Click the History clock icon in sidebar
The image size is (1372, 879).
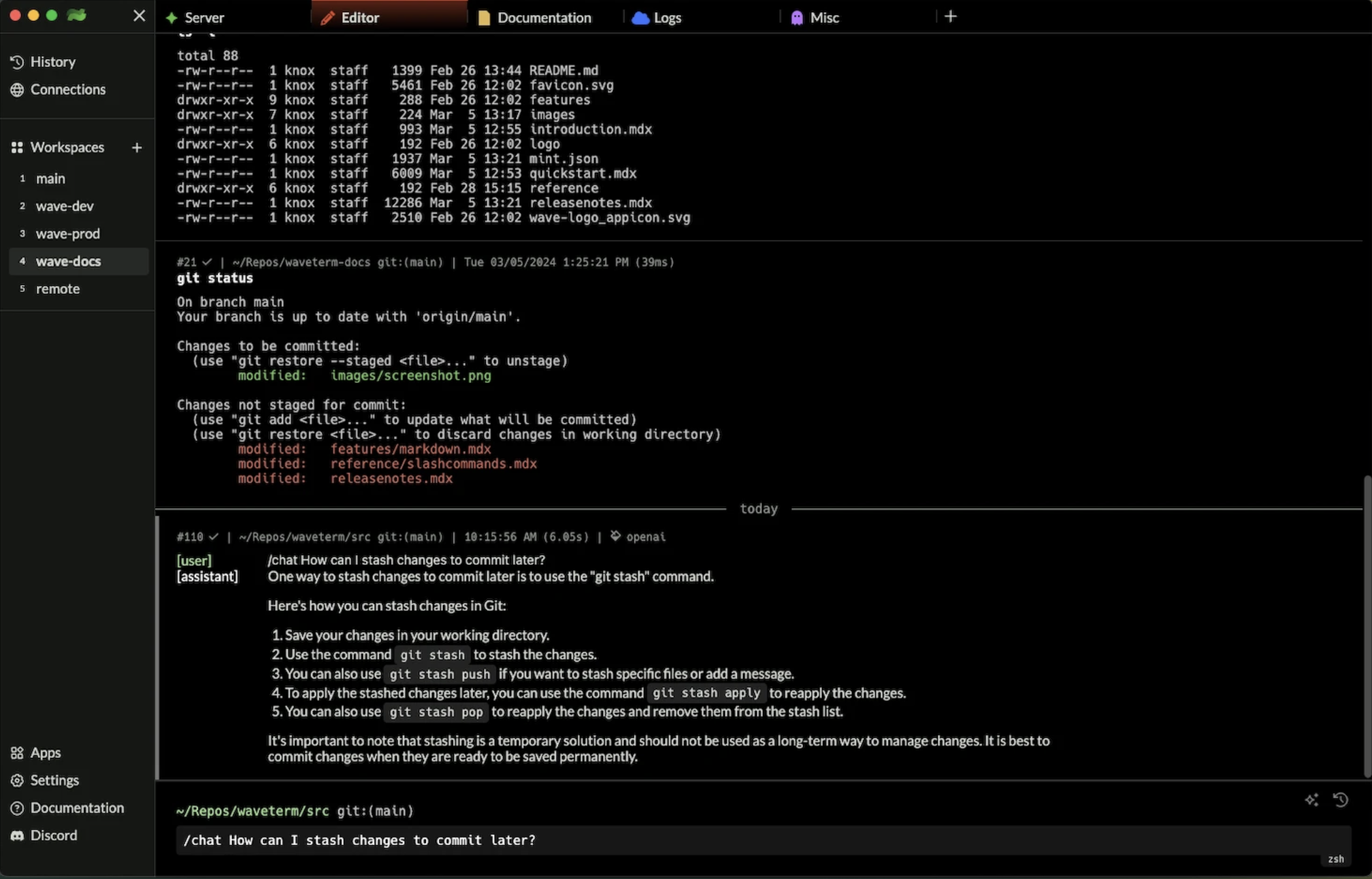point(17,62)
